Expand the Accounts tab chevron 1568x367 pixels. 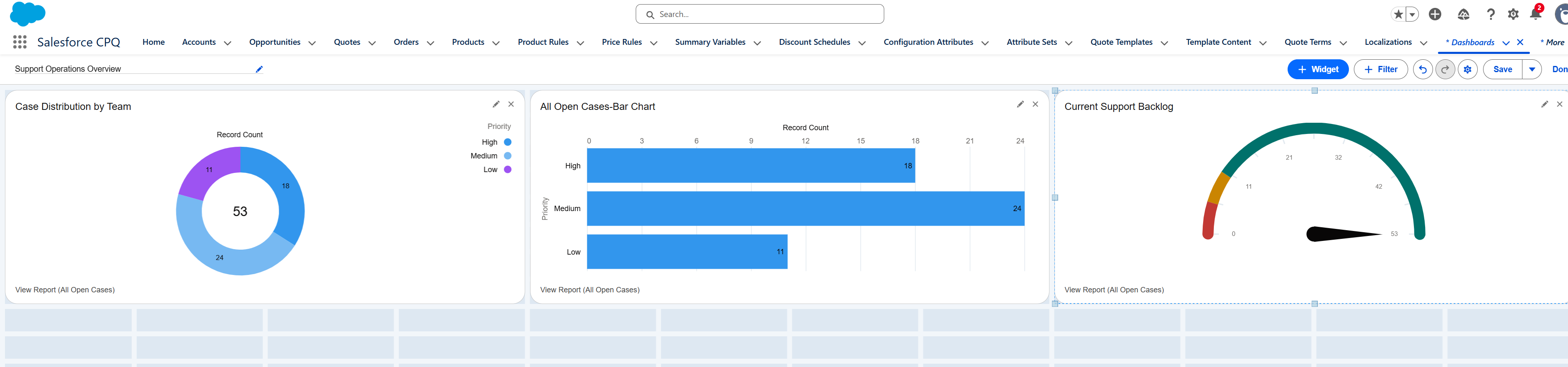[228, 43]
